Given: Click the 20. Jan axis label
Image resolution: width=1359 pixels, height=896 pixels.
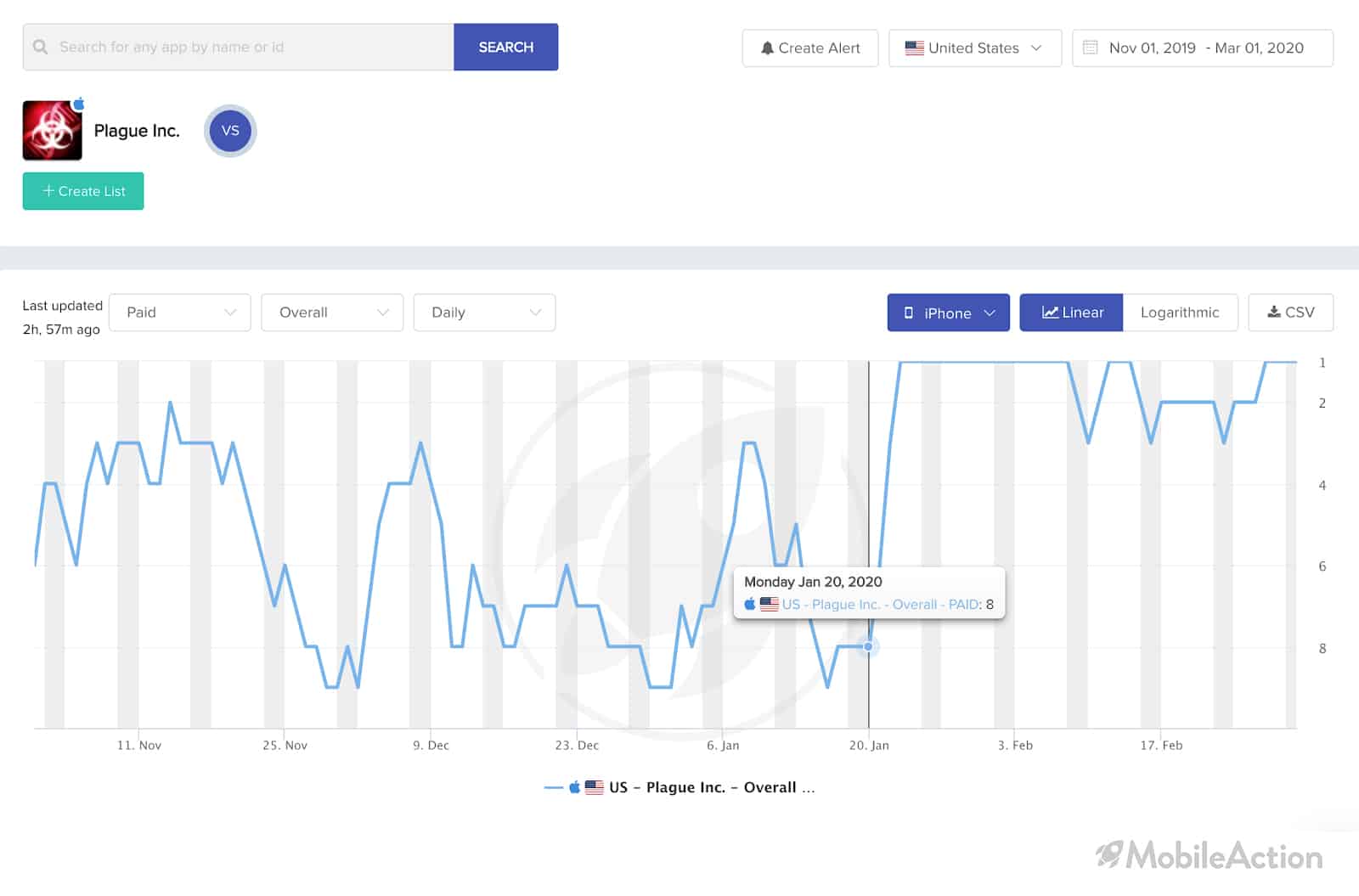Looking at the screenshot, I should point(869,745).
